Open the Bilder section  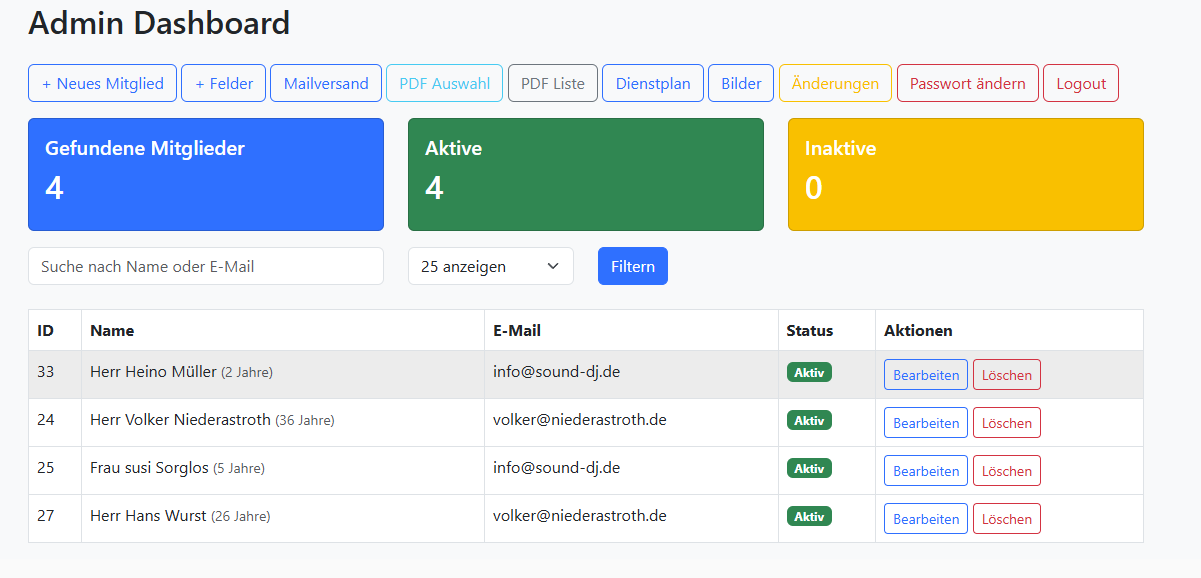click(741, 84)
